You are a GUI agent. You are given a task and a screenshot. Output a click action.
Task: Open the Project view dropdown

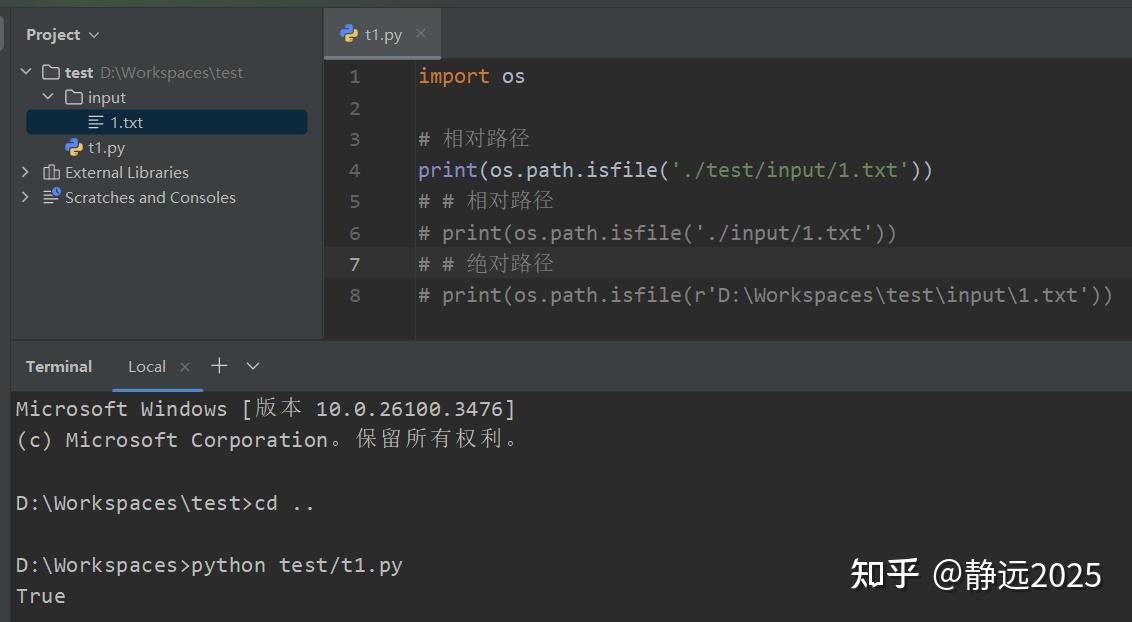[x=94, y=34]
